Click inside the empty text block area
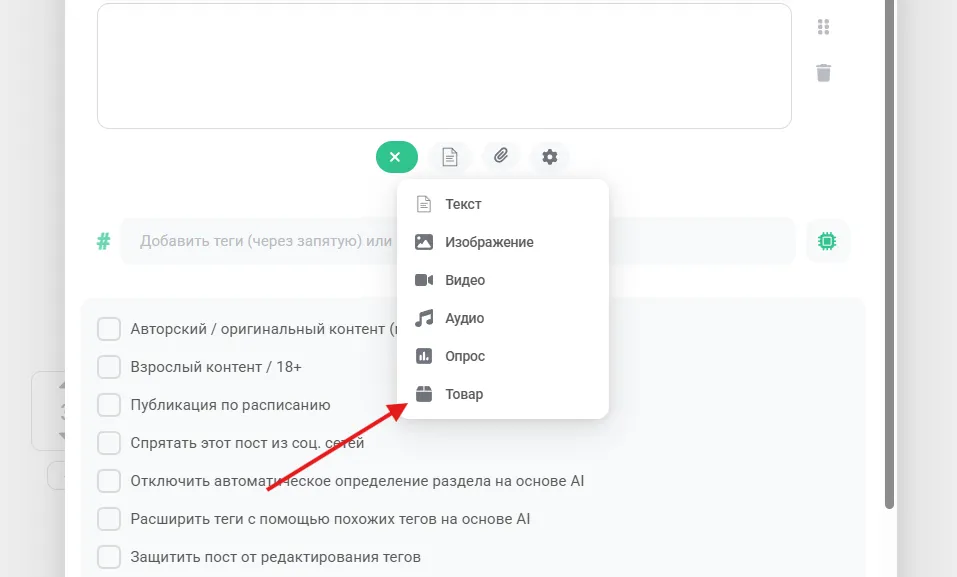 [x=444, y=66]
